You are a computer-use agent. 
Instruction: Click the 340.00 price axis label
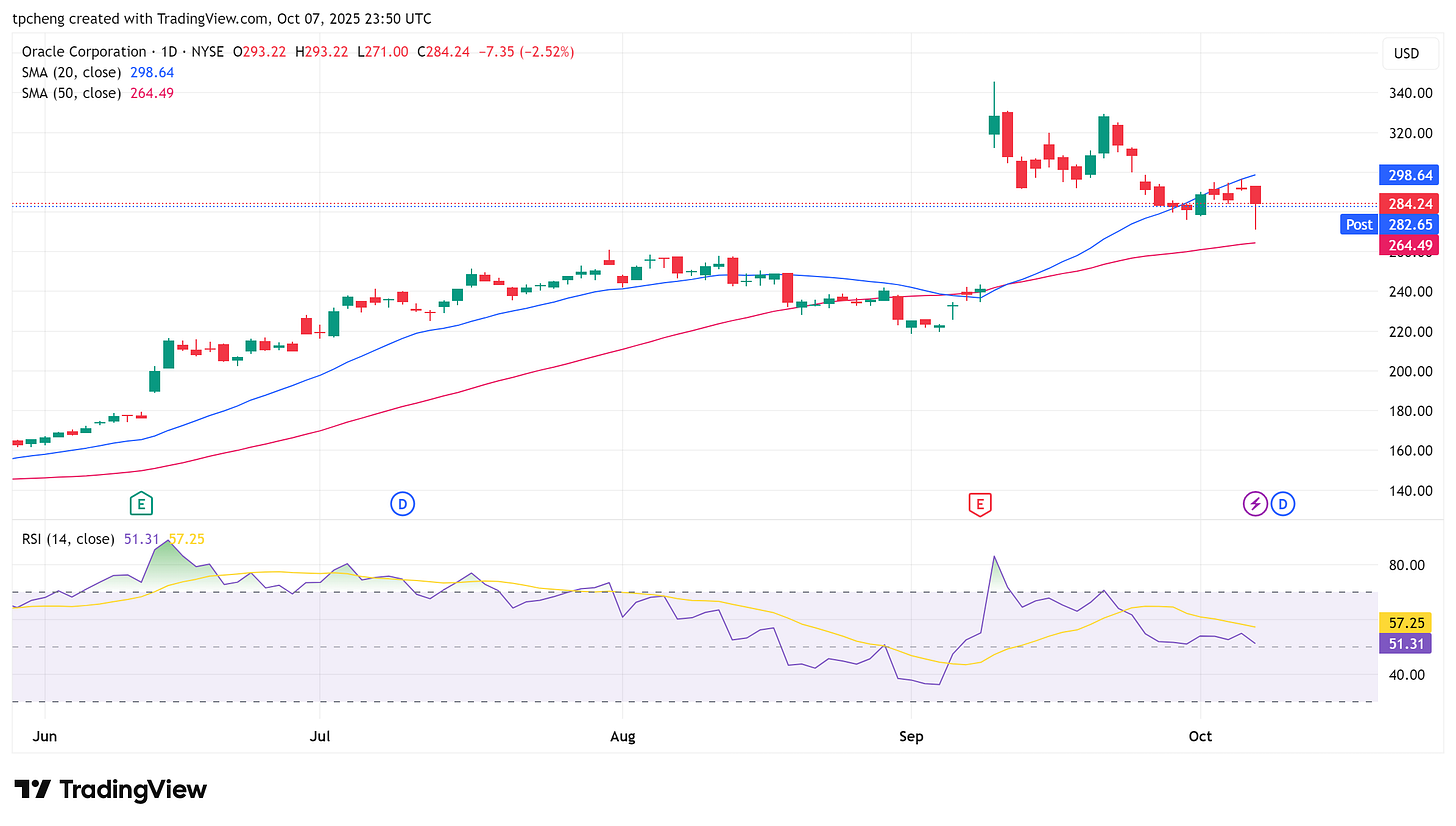(1409, 93)
